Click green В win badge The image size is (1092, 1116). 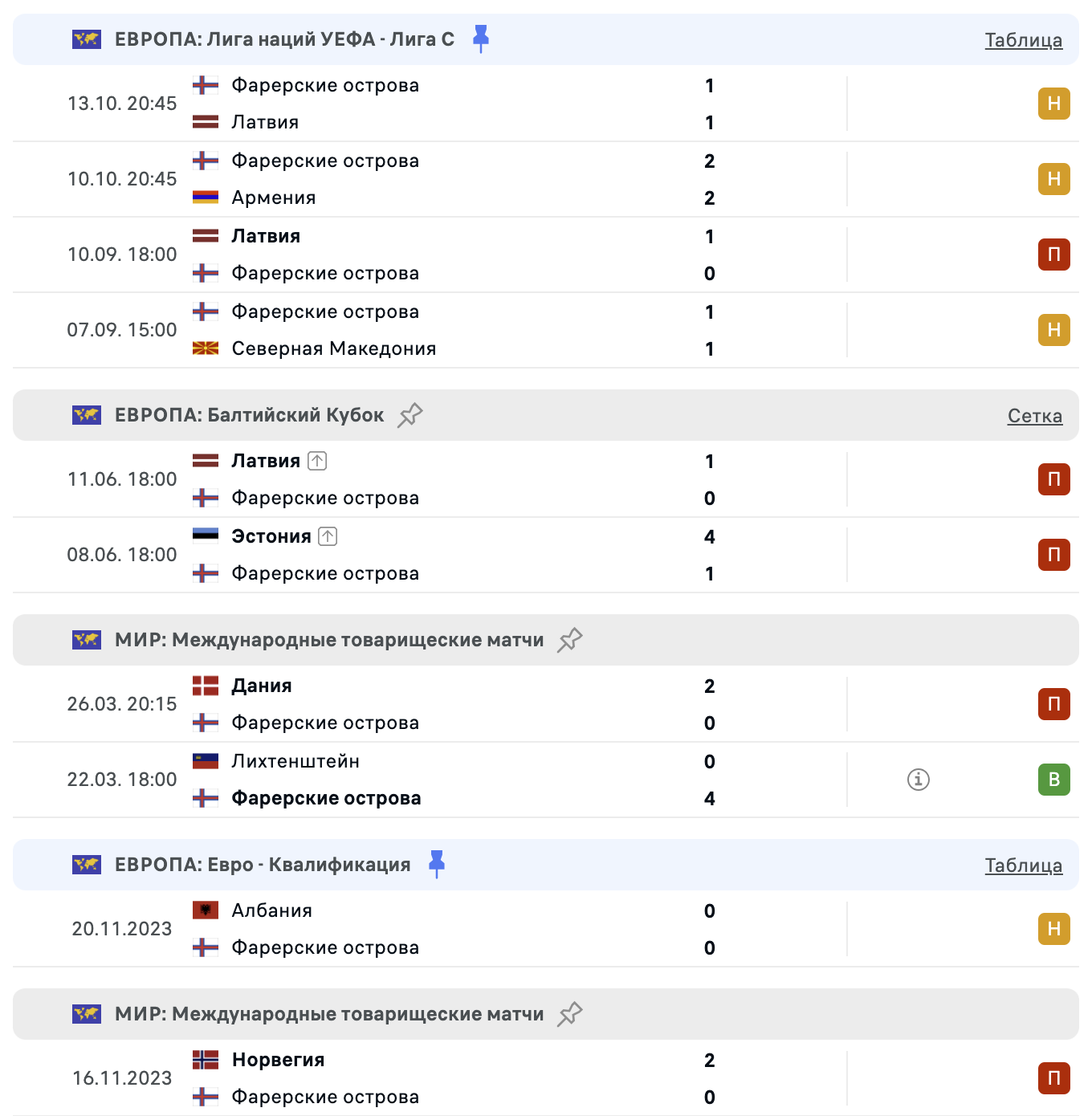(1053, 780)
